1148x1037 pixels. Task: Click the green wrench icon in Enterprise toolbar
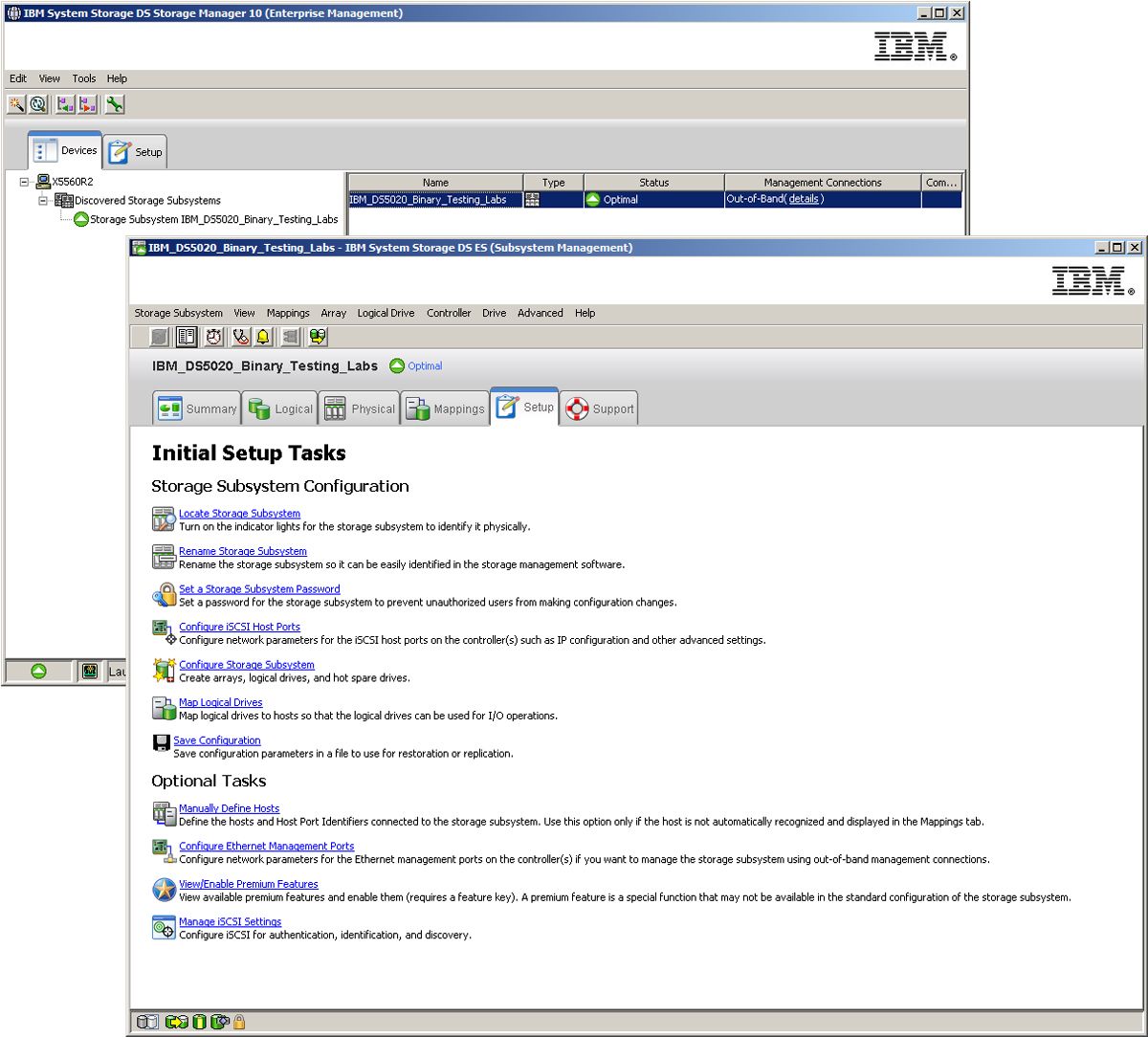point(115,104)
